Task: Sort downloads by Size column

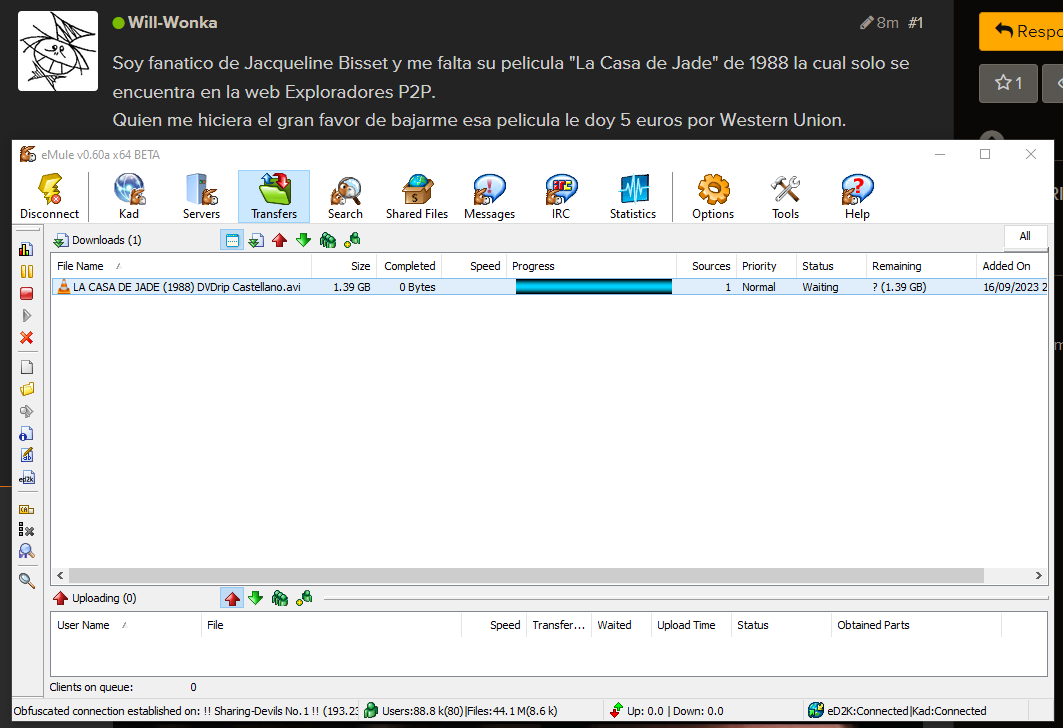Action: point(343,266)
